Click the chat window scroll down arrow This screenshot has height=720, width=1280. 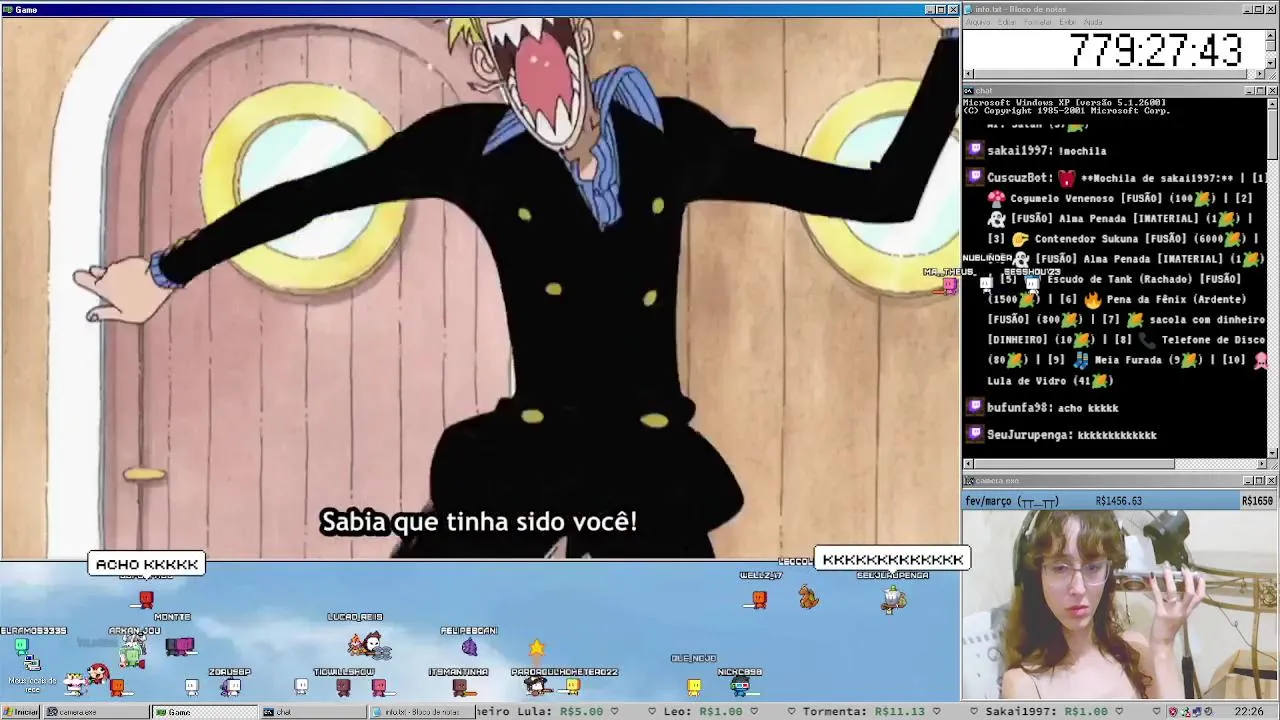(x=1272, y=453)
